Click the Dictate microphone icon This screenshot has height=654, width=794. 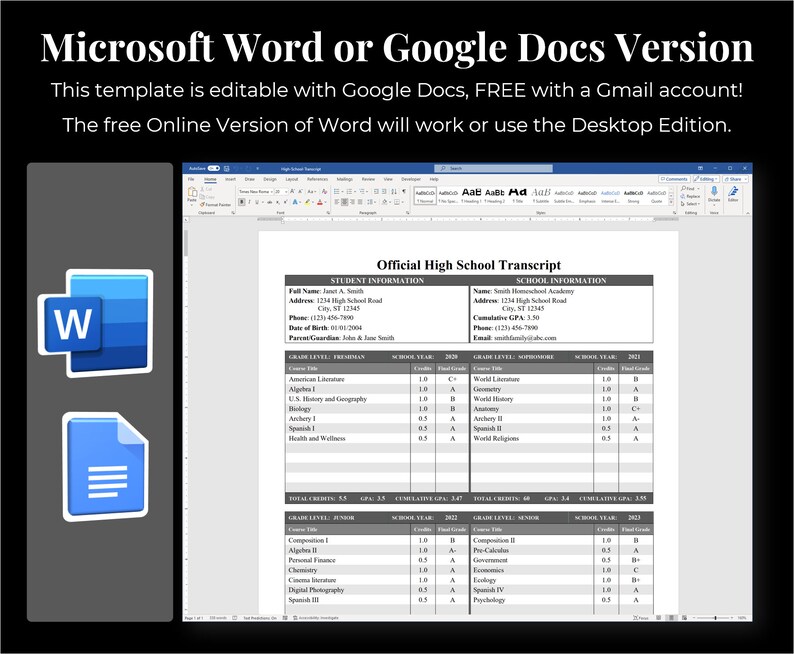[714, 191]
